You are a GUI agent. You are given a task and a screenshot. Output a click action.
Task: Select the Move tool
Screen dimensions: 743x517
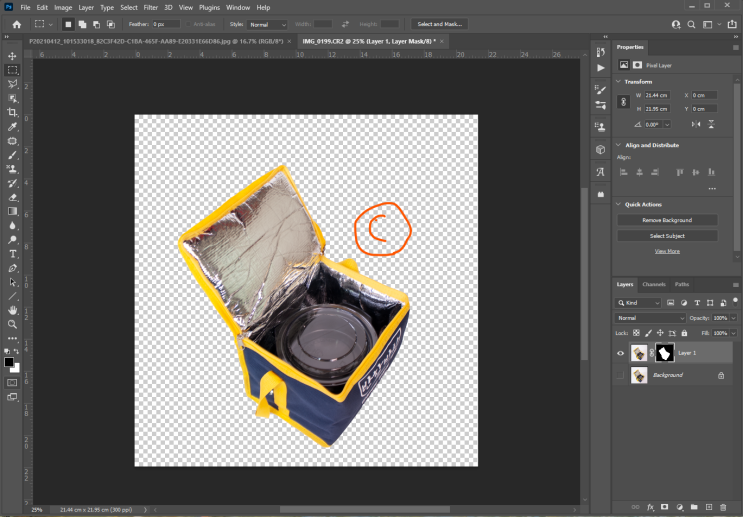click(12, 56)
